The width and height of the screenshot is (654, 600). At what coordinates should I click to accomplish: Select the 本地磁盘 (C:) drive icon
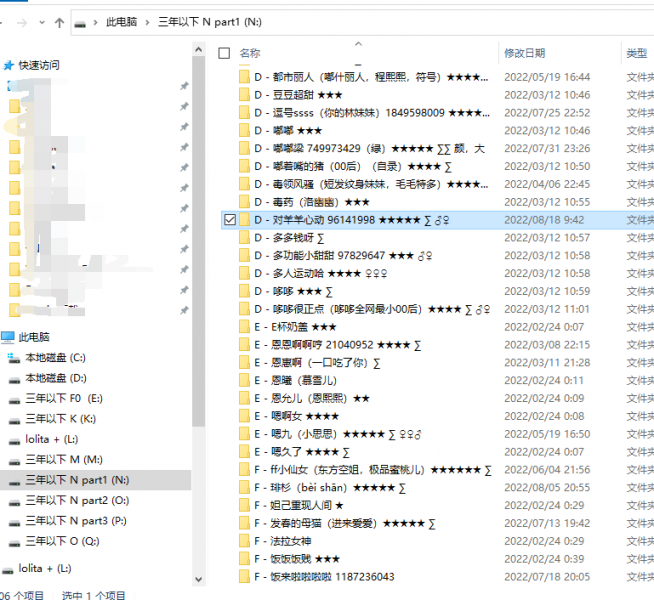click(x=14, y=358)
